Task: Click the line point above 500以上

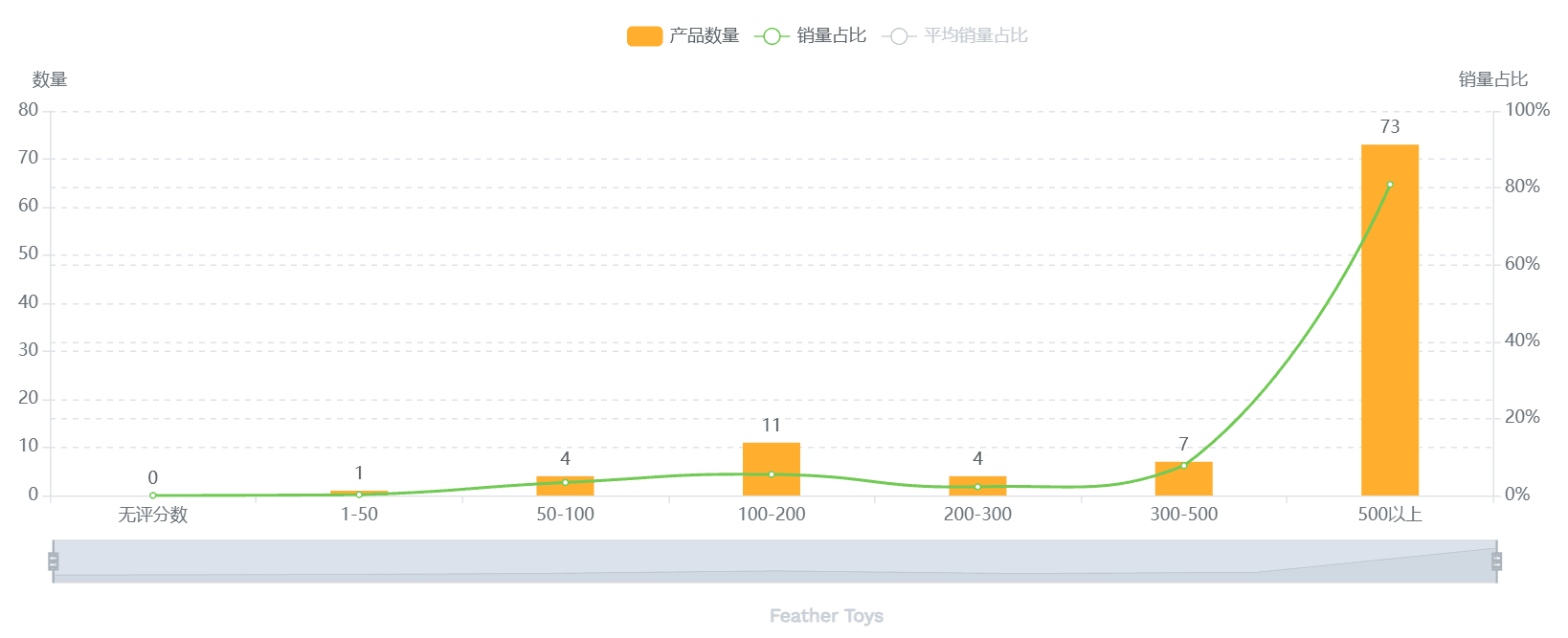Action: [x=1390, y=185]
